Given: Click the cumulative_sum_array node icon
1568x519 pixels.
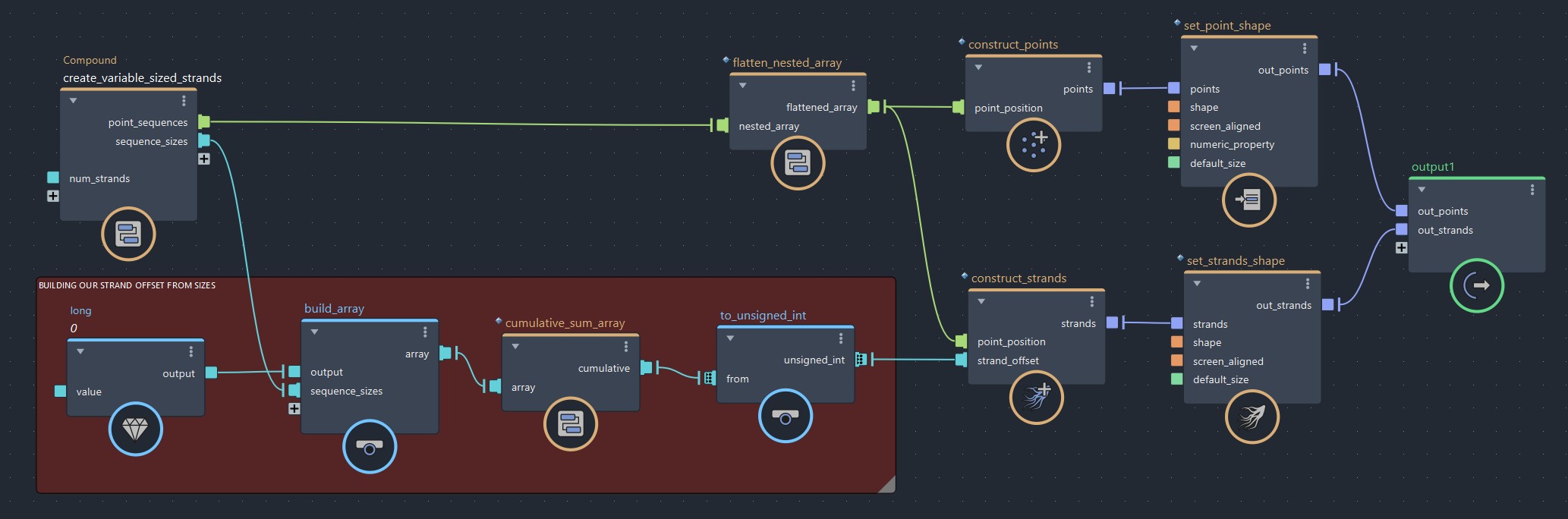Looking at the screenshot, I should click(x=570, y=423).
